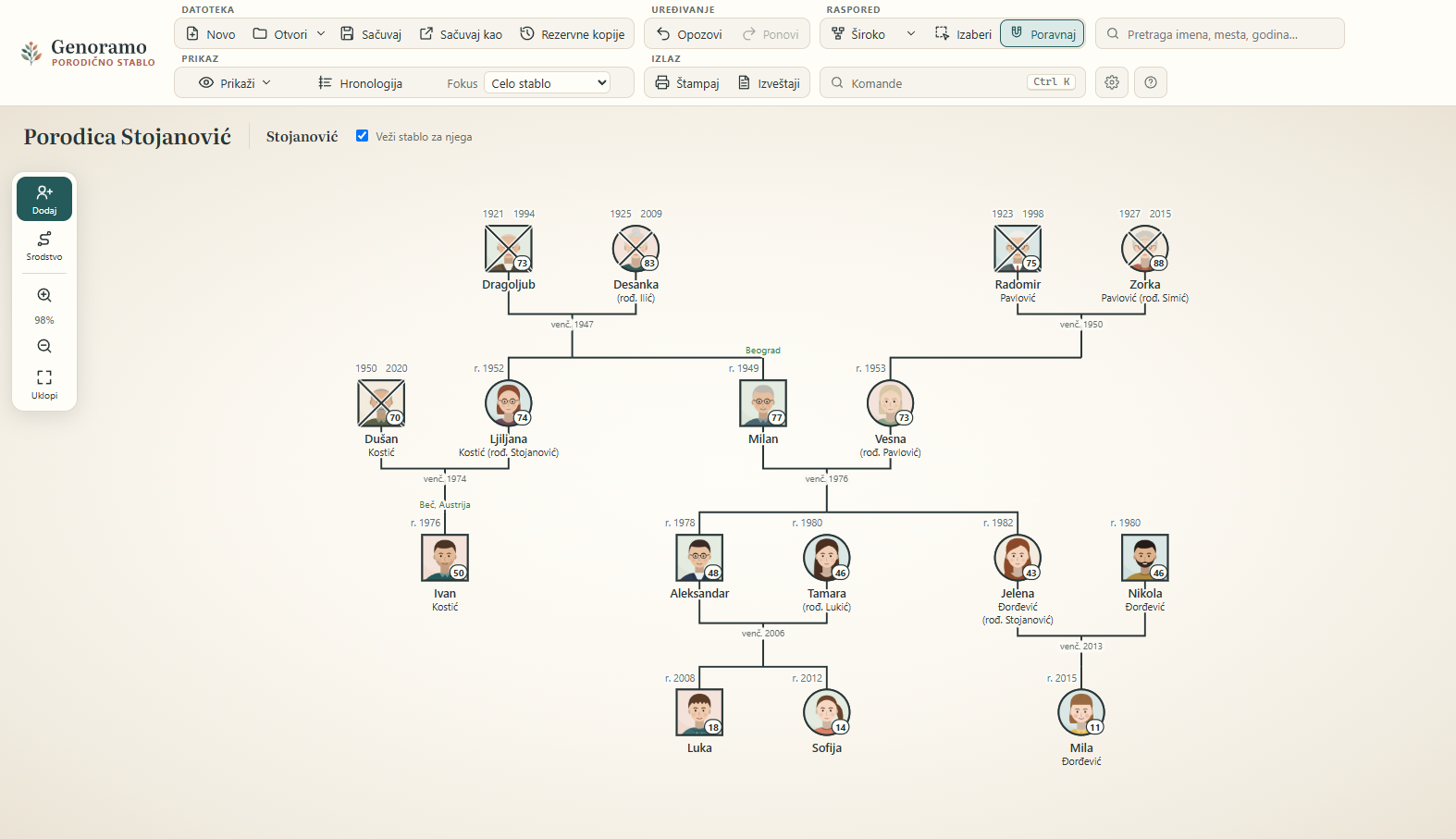Open settings gear icon

coord(1112,82)
